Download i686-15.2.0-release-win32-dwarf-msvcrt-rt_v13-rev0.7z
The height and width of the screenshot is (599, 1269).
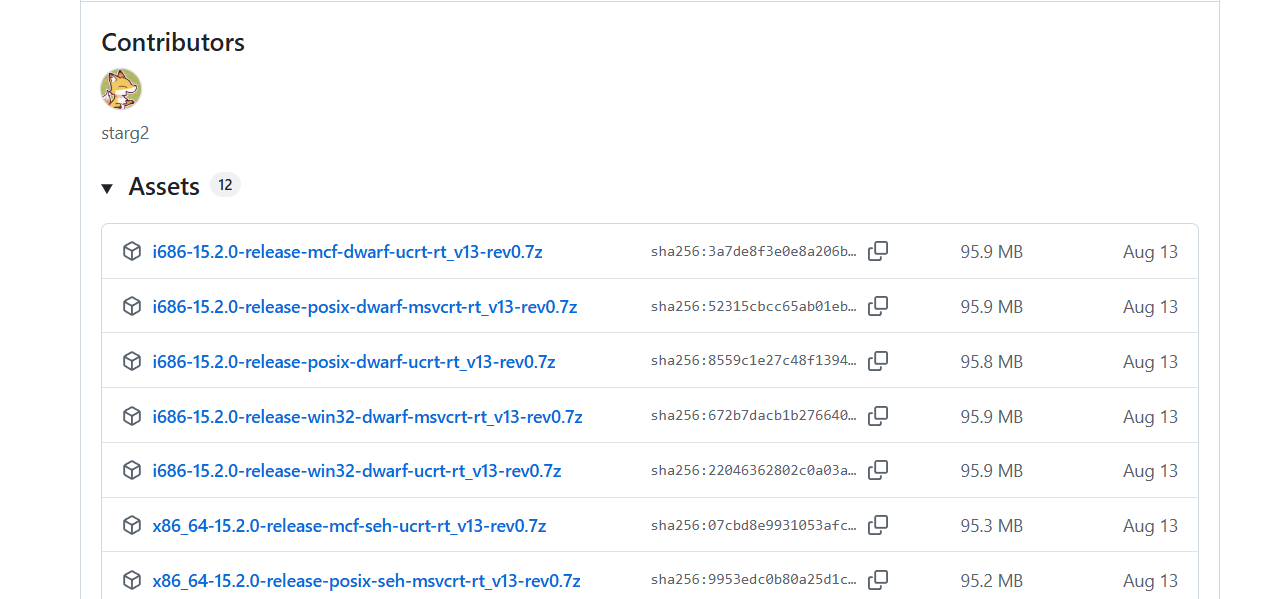(367, 416)
